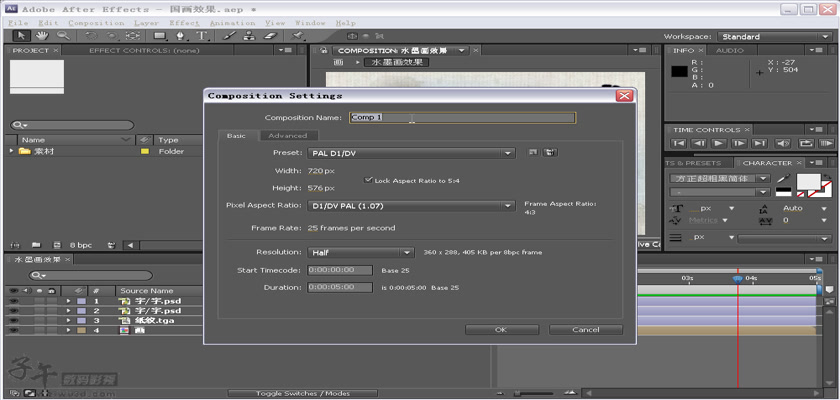
Task: Click delete preset icon beside Preset dropdown
Action: click(x=550, y=153)
